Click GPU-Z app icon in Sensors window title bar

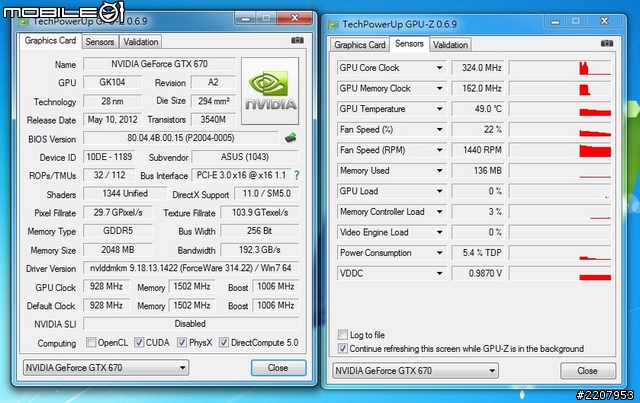coord(333,24)
